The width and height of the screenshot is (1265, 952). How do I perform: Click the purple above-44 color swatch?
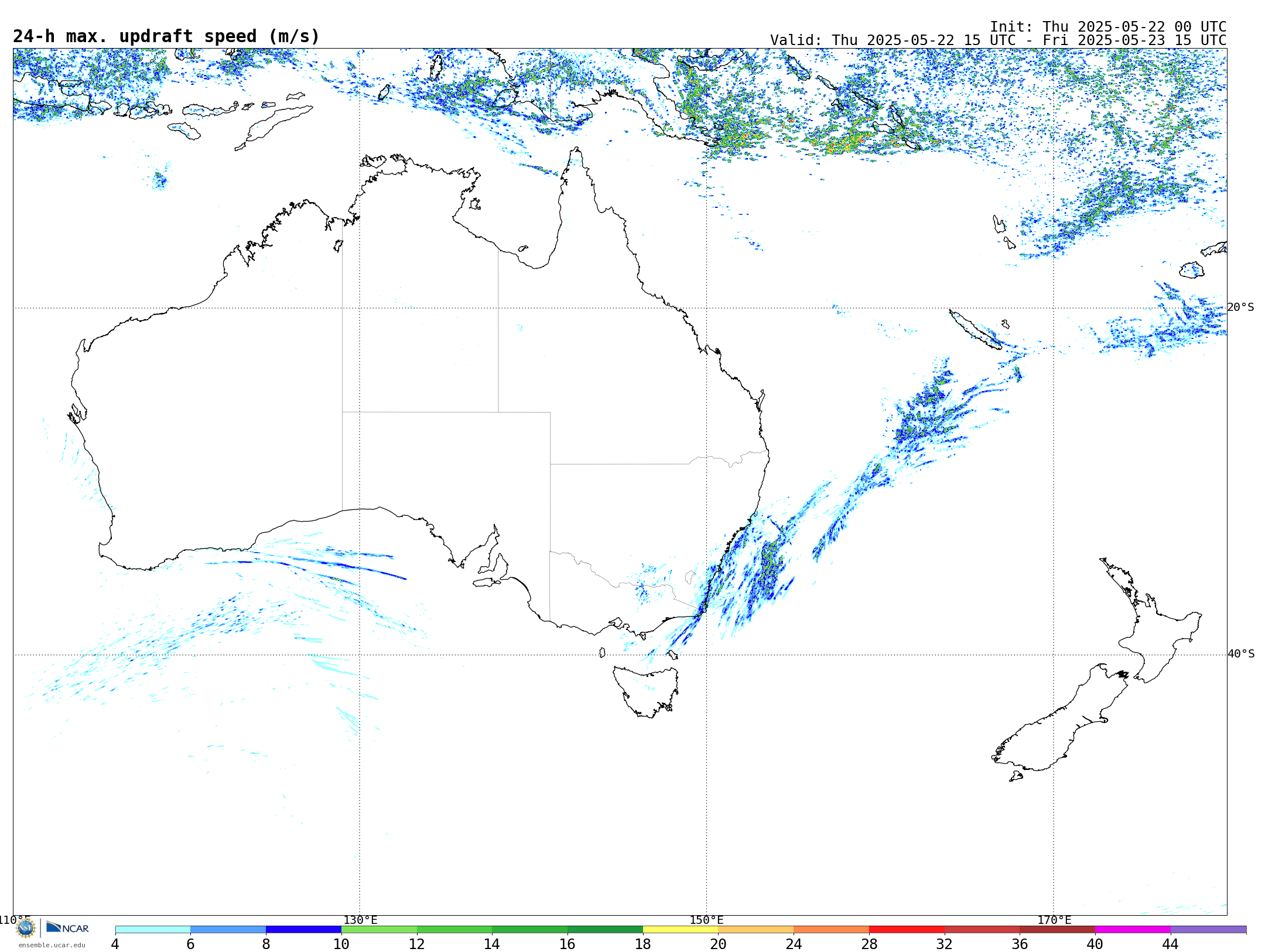pos(1208,930)
